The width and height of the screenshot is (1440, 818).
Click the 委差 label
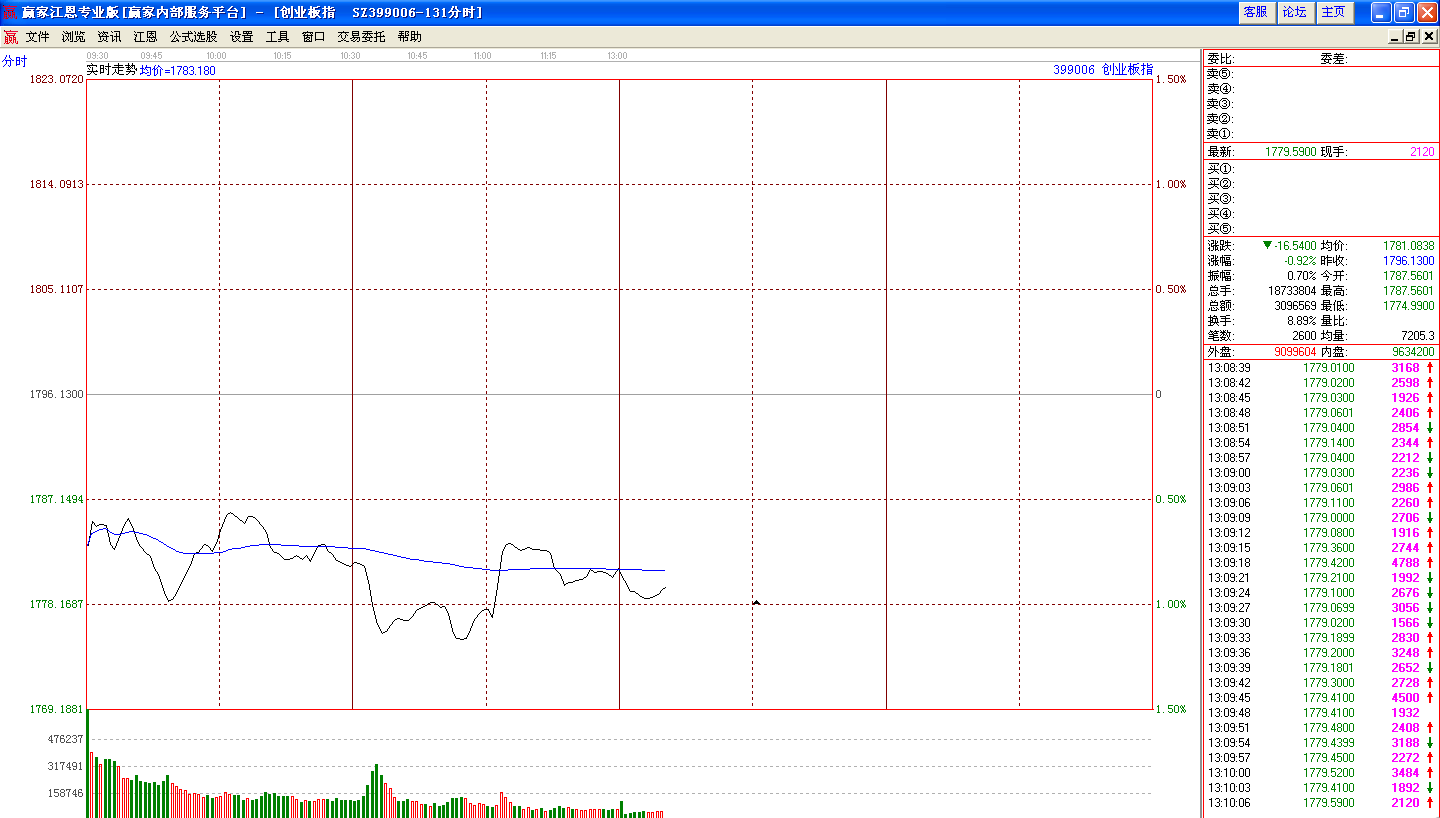(1334, 59)
